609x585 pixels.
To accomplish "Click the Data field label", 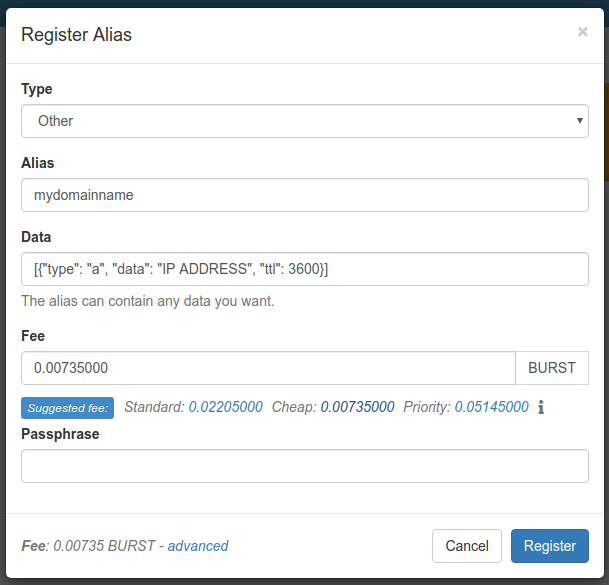I will pyautogui.click(x=36, y=237).
